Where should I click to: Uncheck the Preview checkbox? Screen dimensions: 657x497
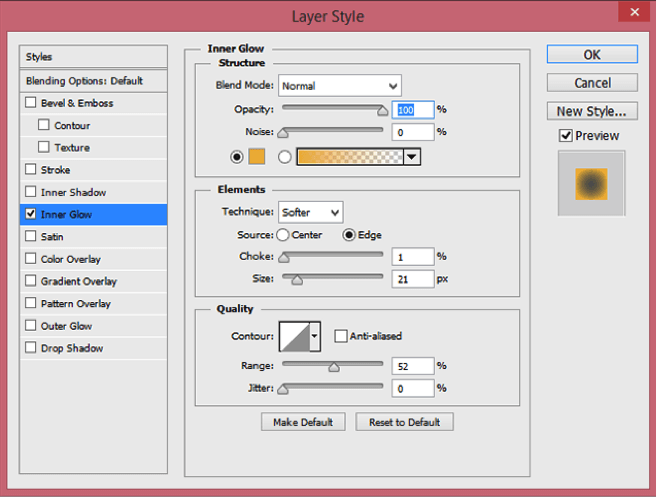point(566,135)
